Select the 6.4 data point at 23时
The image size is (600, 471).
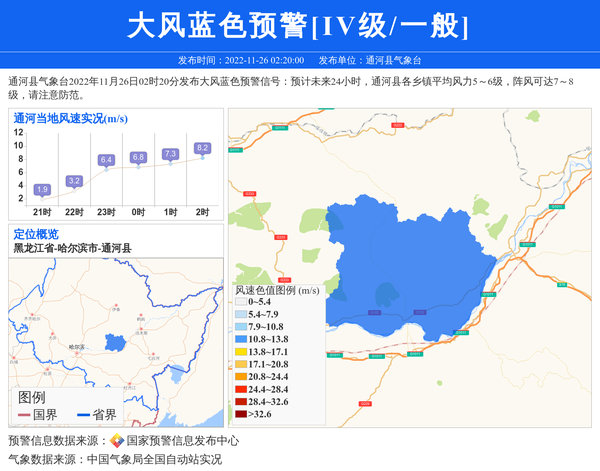pos(106,160)
